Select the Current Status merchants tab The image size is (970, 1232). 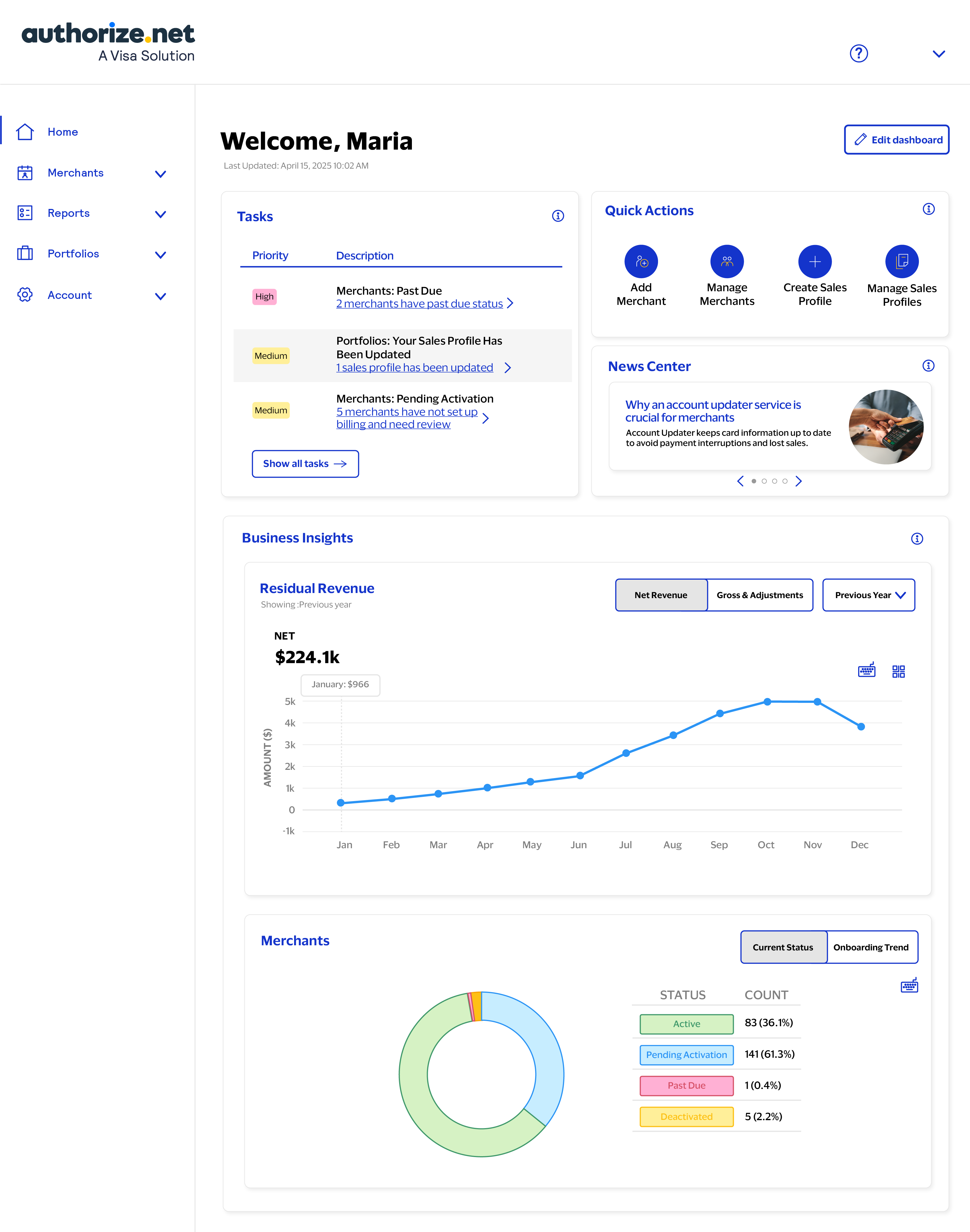click(783, 947)
